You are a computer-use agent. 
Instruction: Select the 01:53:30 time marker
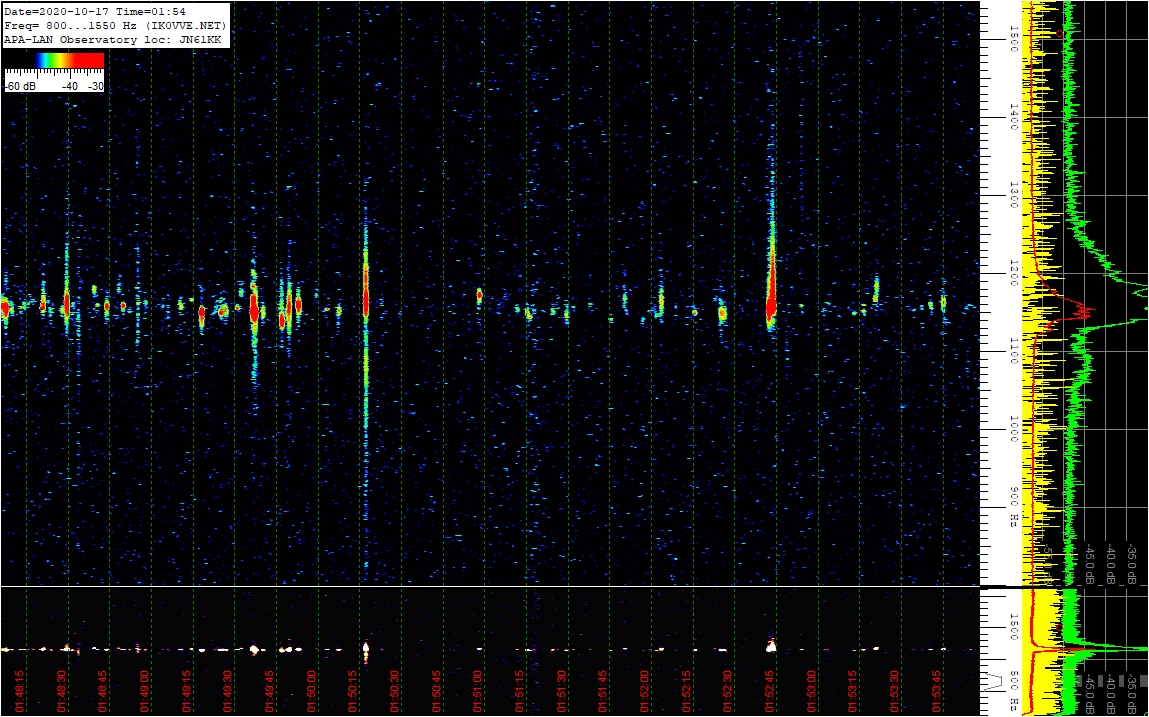(896, 693)
